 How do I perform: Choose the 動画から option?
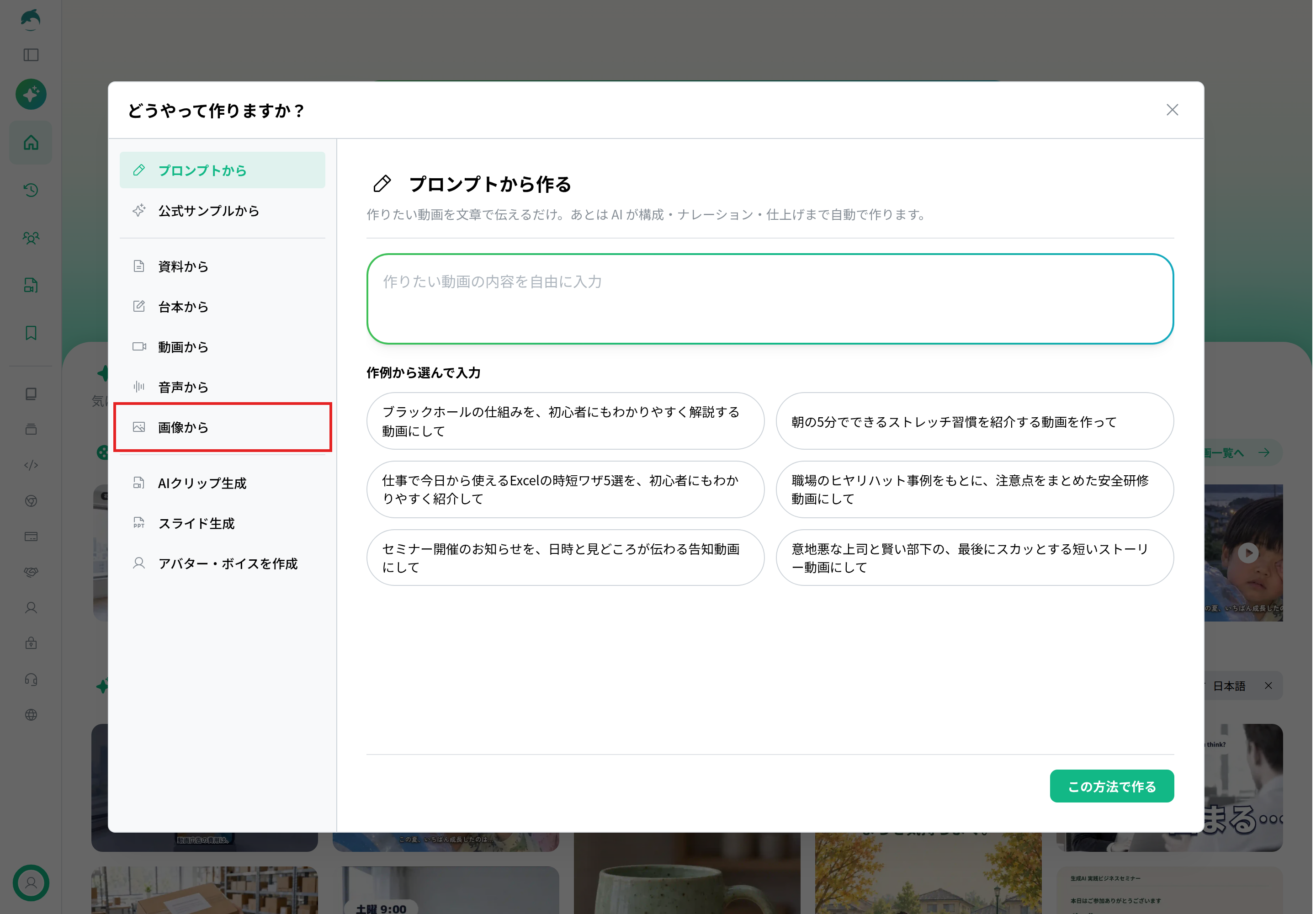(222, 346)
